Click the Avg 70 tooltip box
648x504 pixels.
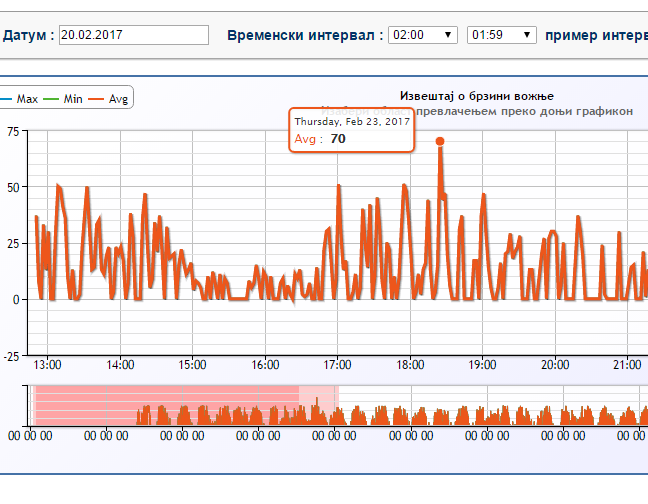pos(351,130)
